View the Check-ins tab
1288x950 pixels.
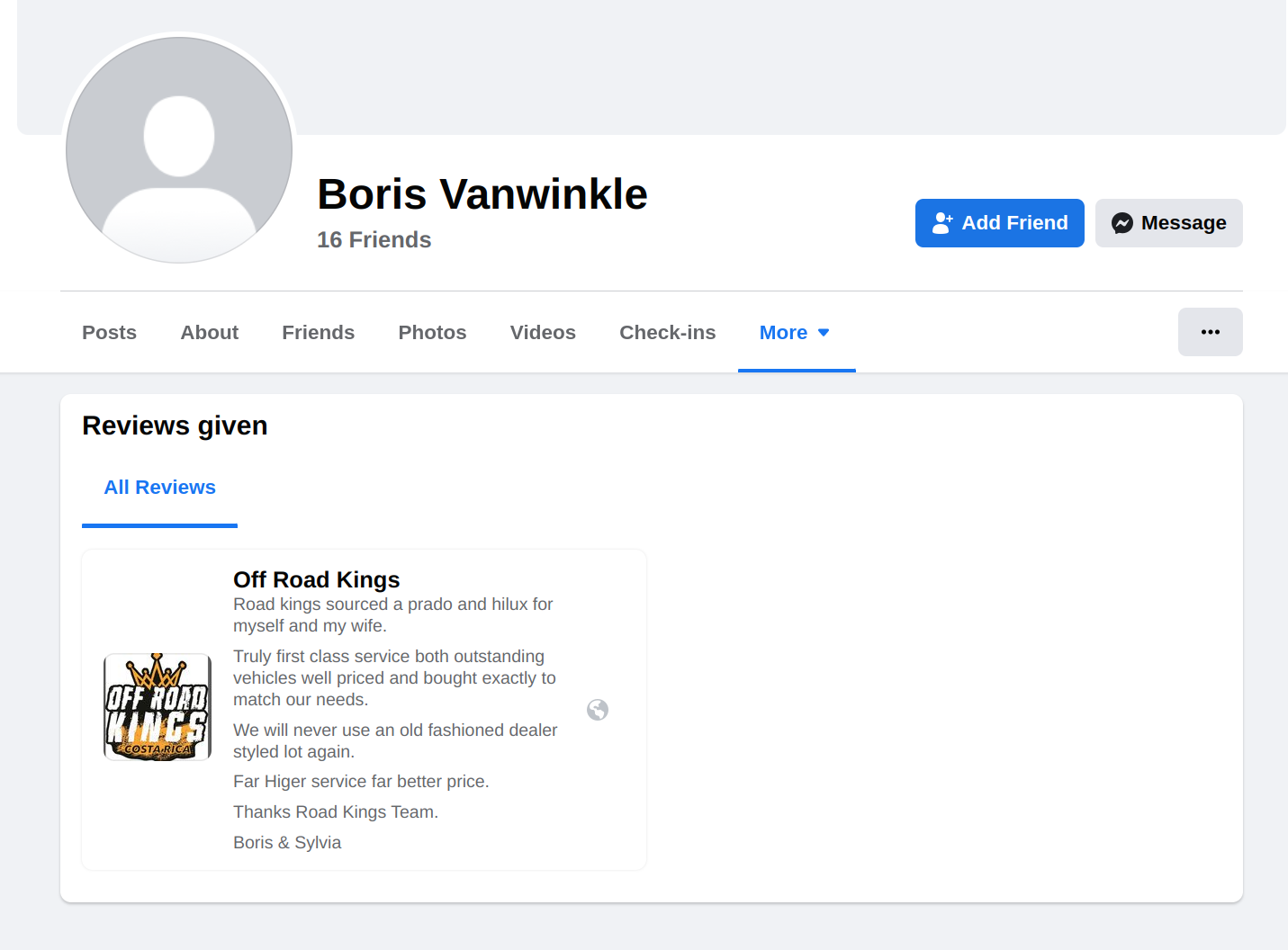point(667,333)
